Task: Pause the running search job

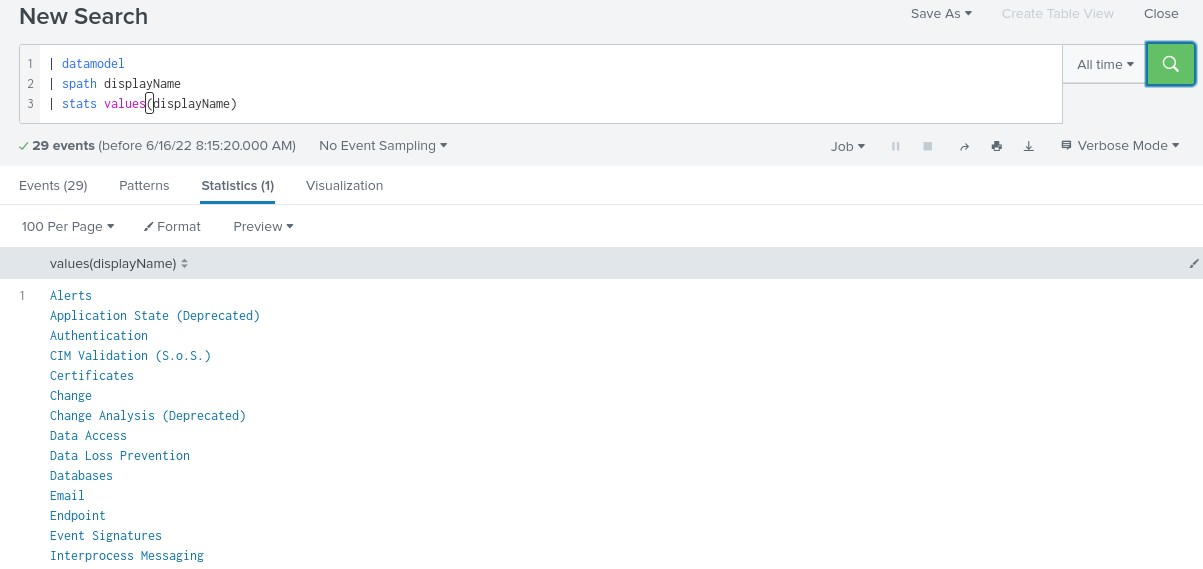Action: coord(895,146)
